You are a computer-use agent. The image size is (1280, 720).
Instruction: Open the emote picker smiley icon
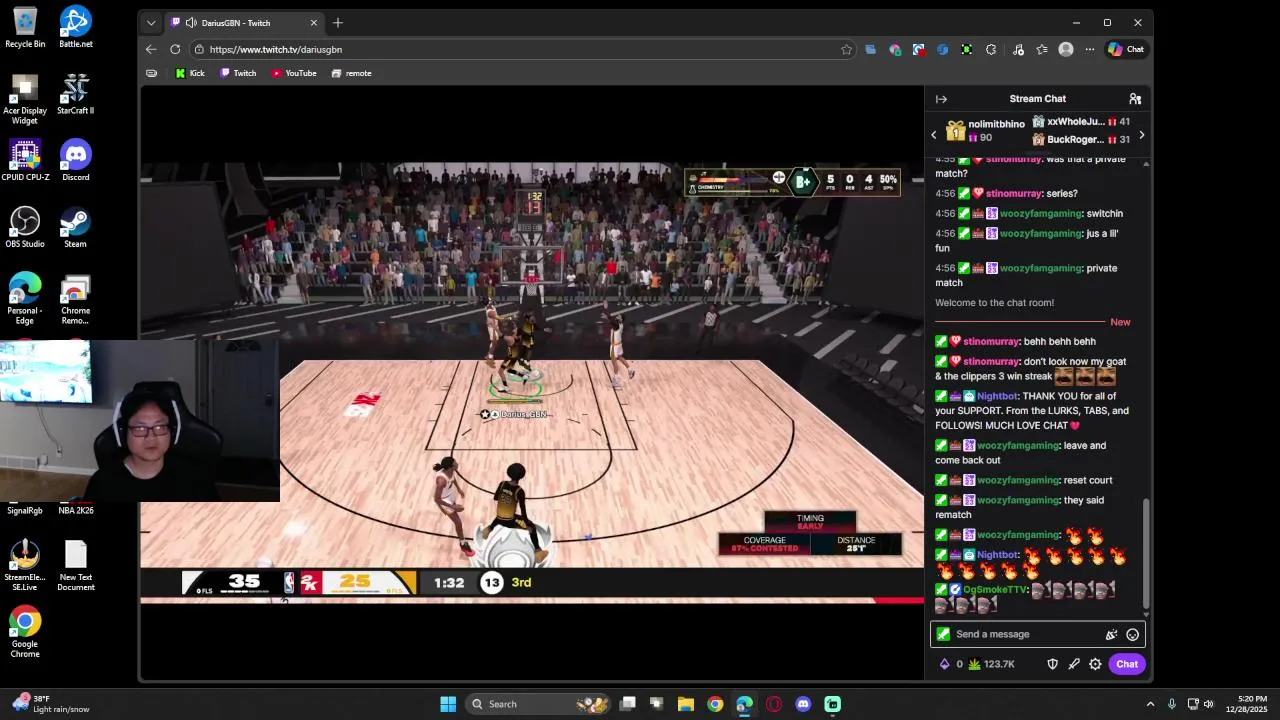pyautogui.click(x=1132, y=634)
